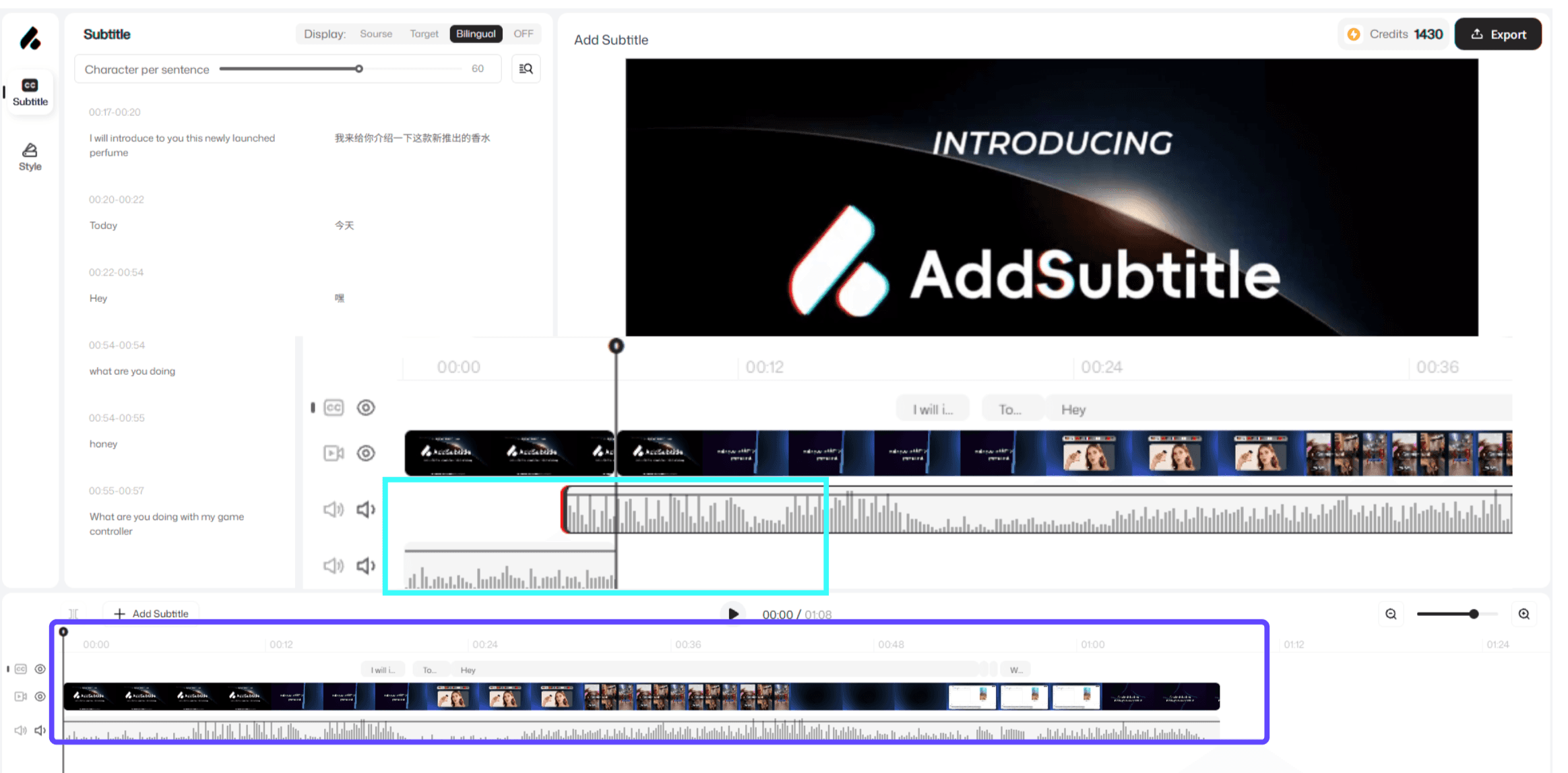Screen dimensions: 1568x773
Task: Switch display mode to Target
Action: pyautogui.click(x=424, y=34)
